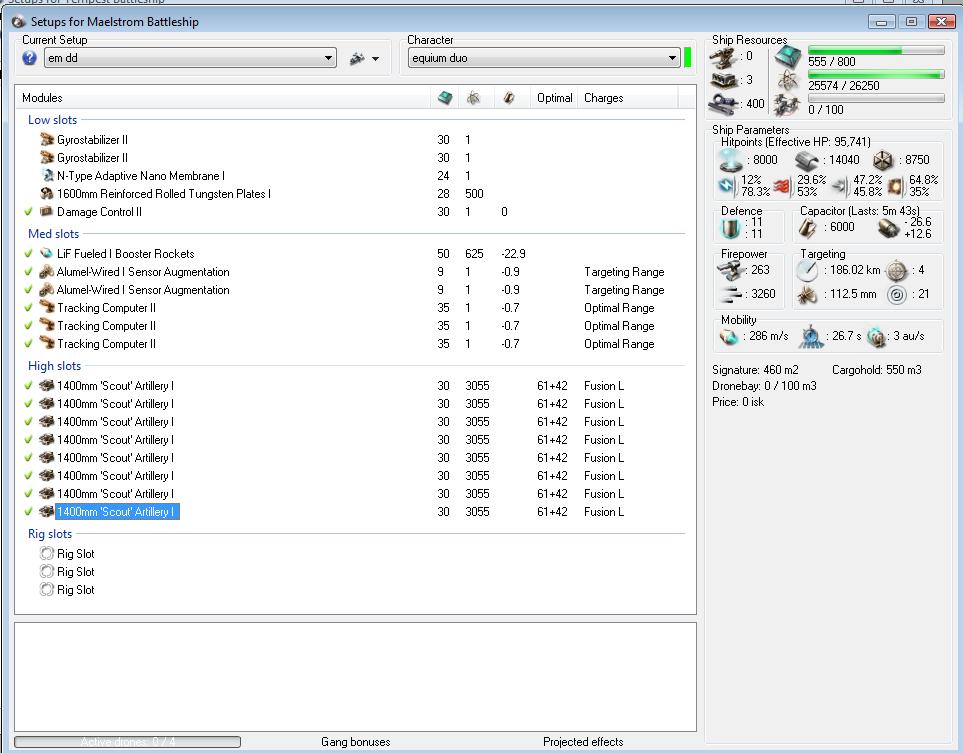This screenshot has height=753, width=963.
Task: Click the powergrid column header icon
Action: click(473, 98)
